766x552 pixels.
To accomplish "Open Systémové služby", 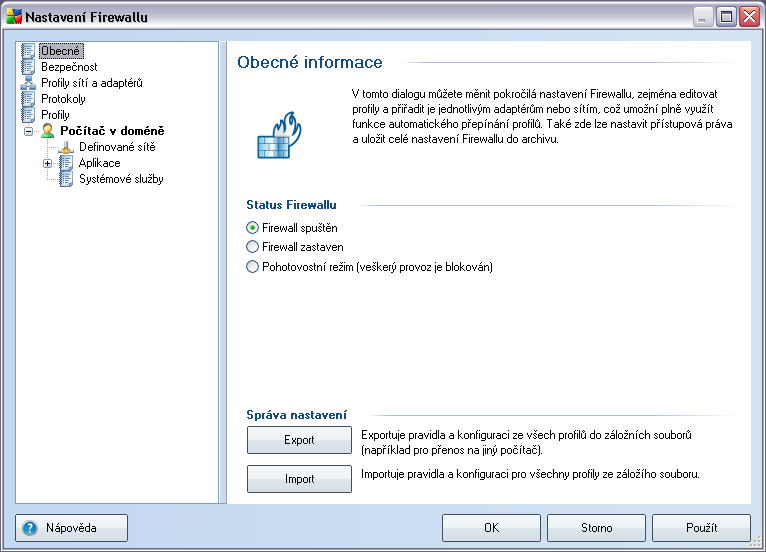I will 121,179.
